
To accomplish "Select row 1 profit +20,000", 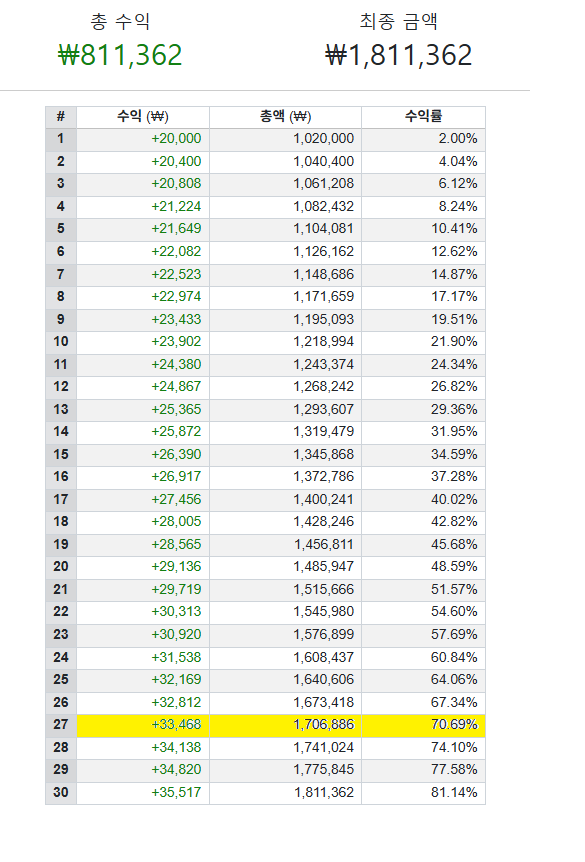I will [176, 139].
